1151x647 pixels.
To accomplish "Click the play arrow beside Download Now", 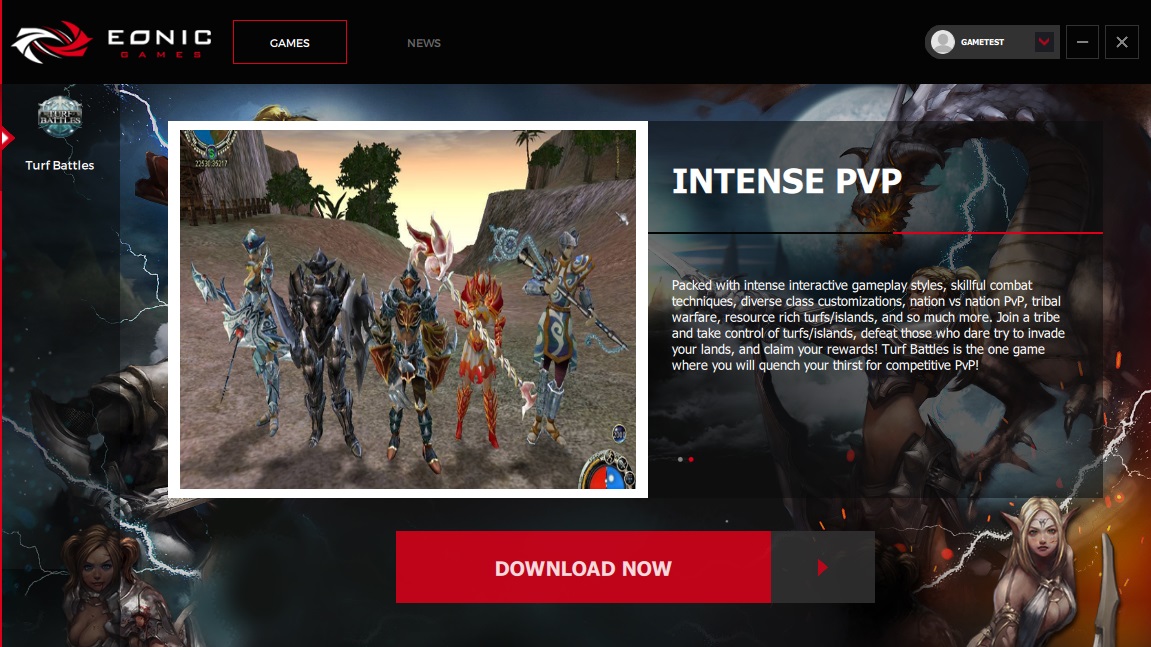I will click(823, 567).
